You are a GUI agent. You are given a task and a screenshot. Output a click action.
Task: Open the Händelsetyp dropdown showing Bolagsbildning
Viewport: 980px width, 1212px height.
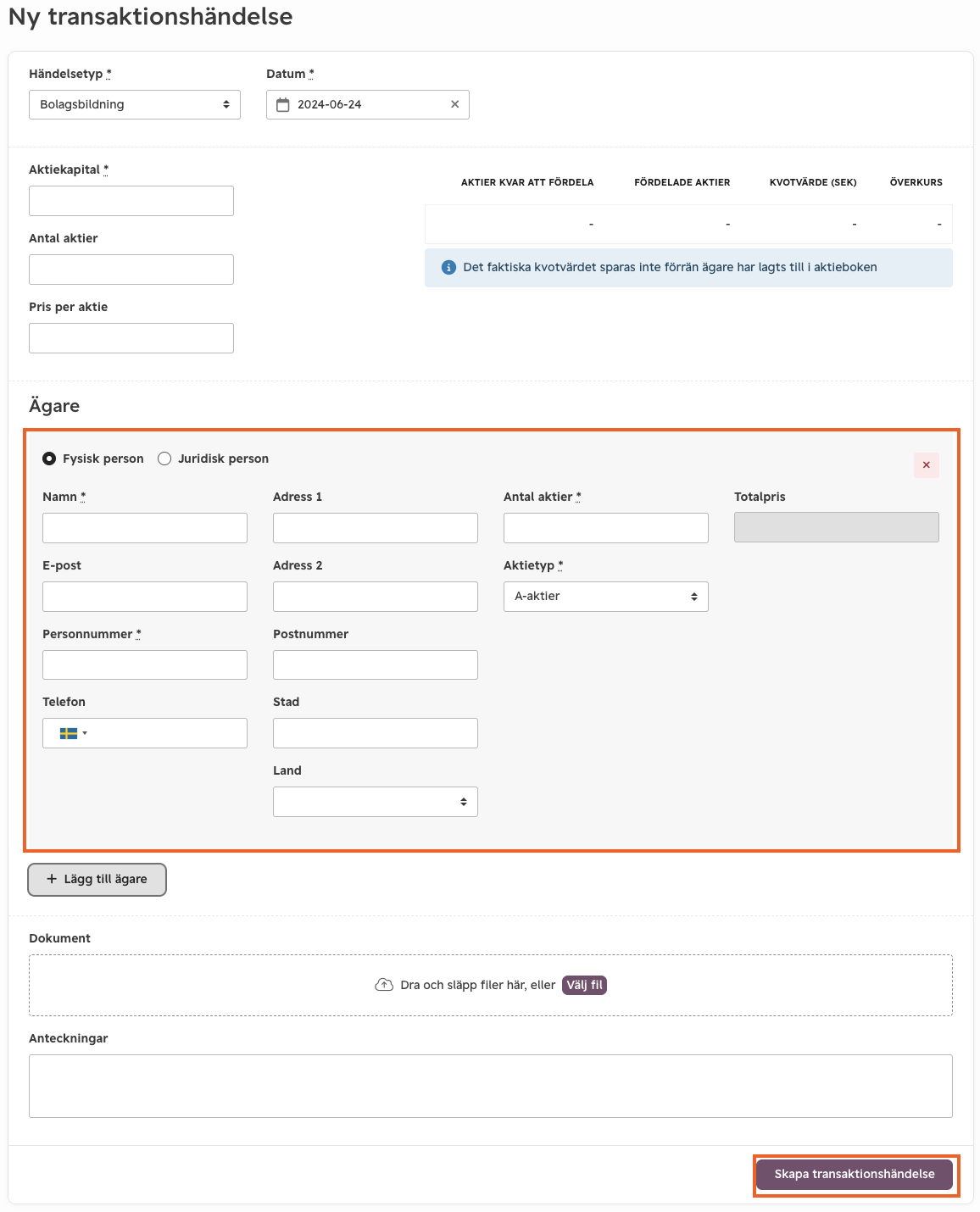pos(135,104)
